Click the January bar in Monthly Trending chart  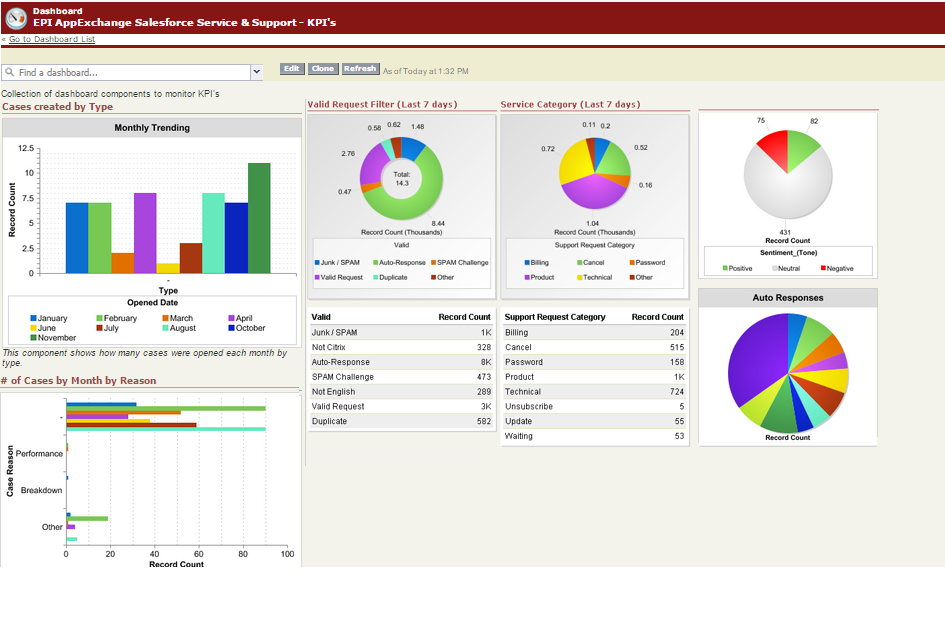coord(77,238)
